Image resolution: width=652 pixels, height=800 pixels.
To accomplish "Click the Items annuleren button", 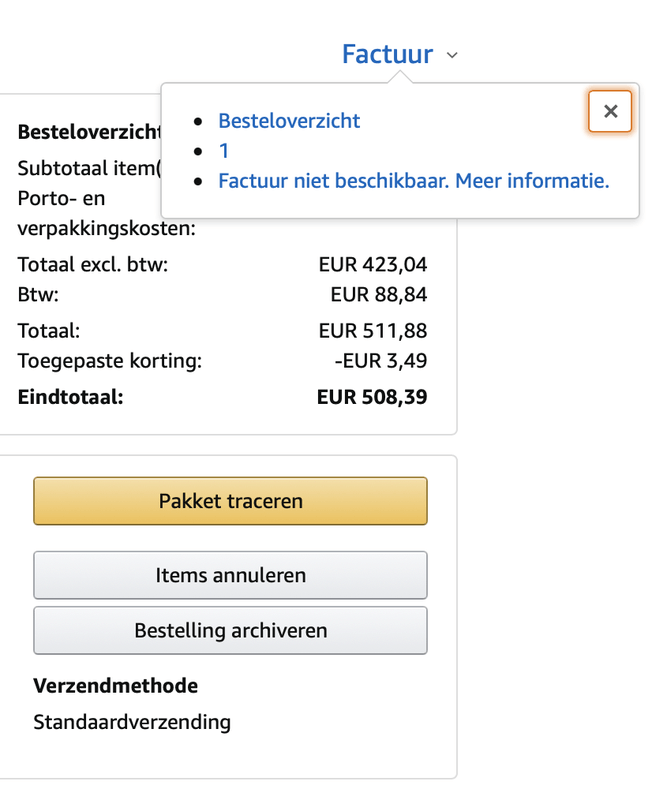I will pos(230,575).
